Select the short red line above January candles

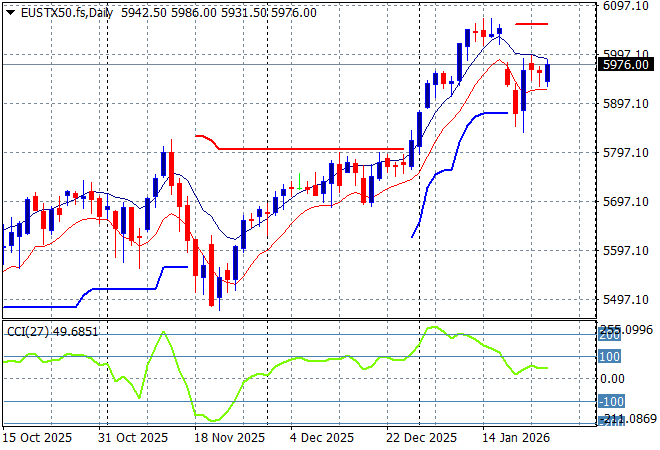[532, 24]
